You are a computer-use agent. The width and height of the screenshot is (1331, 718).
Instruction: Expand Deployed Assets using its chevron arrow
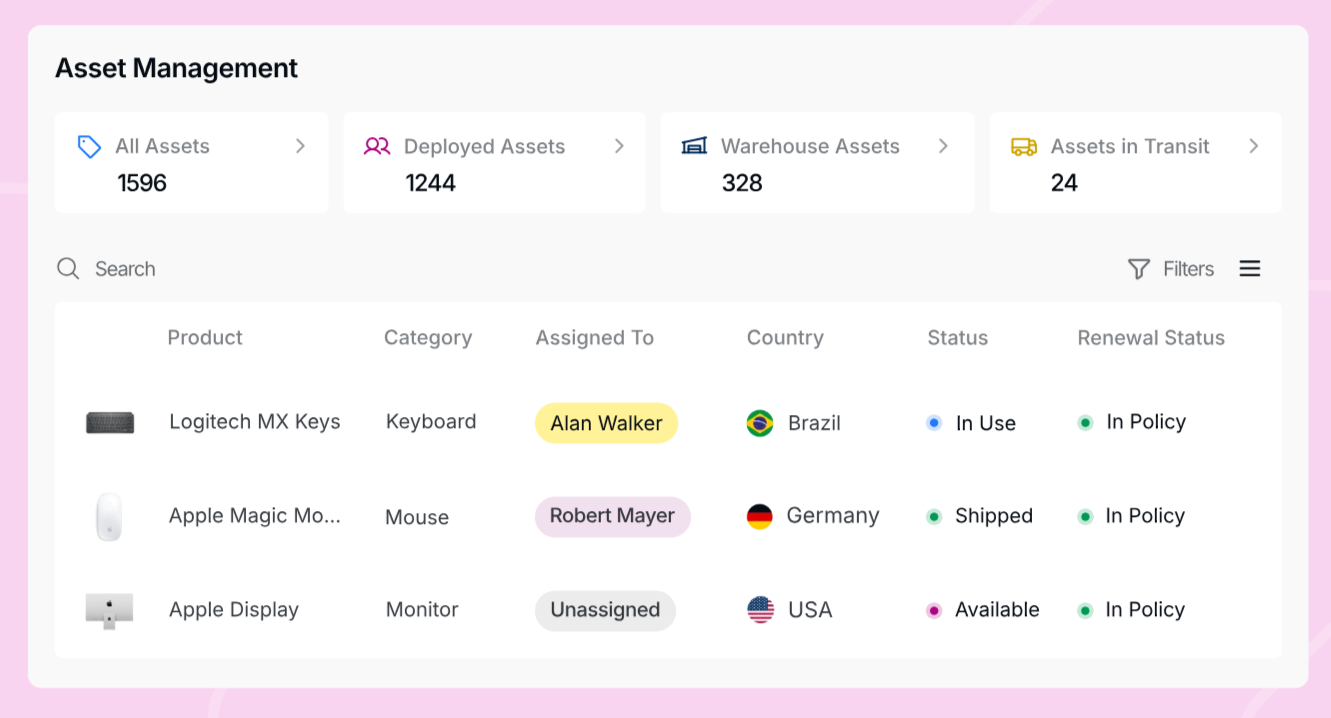point(619,146)
